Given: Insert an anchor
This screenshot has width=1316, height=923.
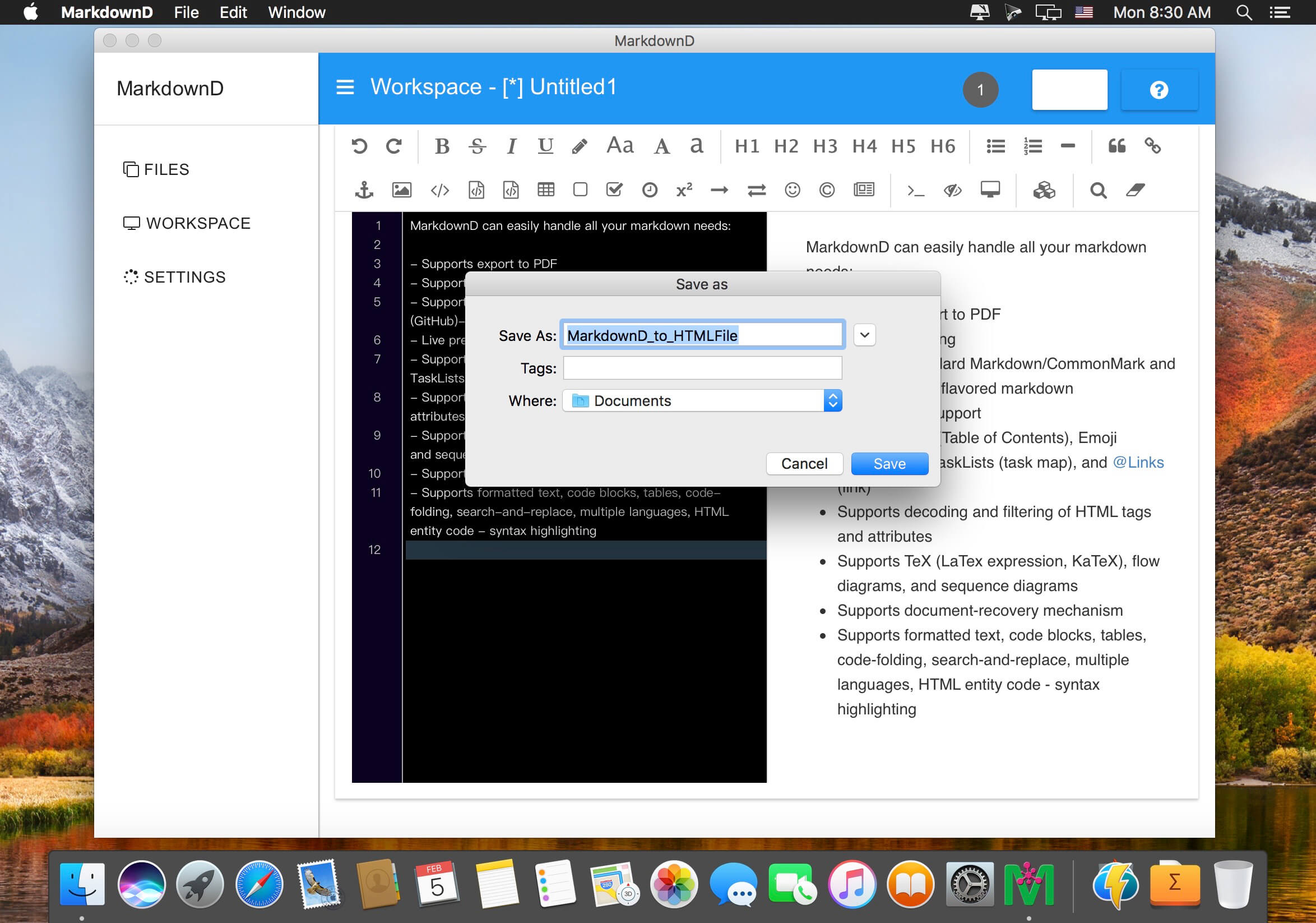Looking at the screenshot, I should point(364,190).
